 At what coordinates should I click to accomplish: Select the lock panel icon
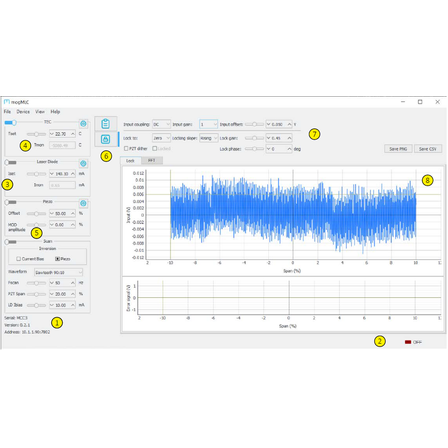tap(105, 139)
